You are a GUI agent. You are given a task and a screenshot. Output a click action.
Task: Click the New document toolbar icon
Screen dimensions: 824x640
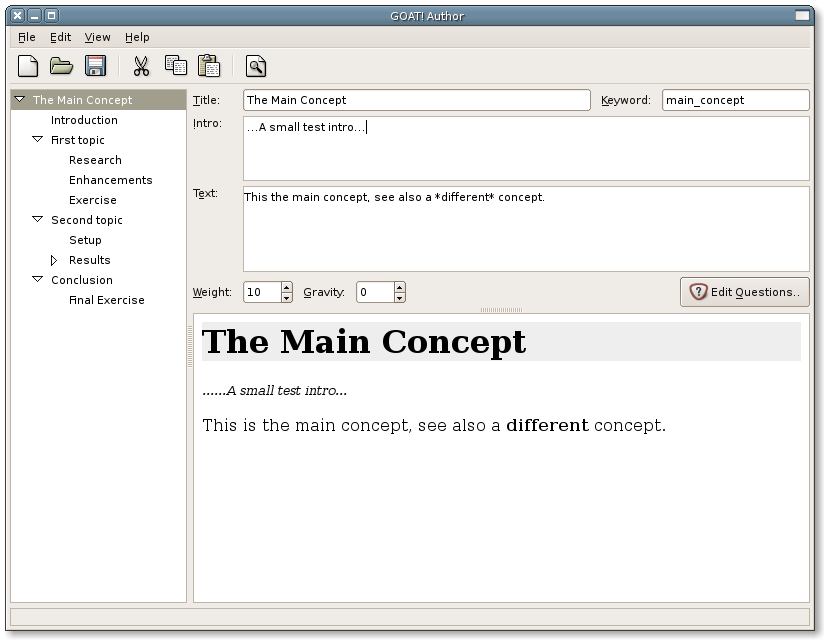(29, 67)
